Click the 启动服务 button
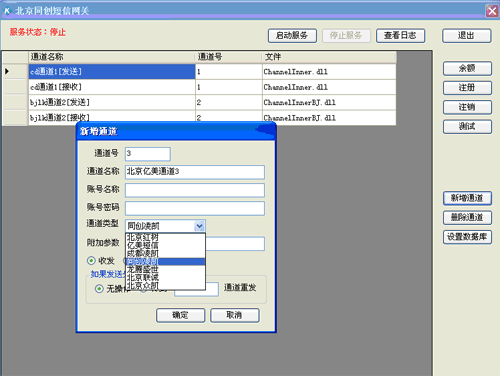Image resolution: width=500 pixels, height=376 pixels. coord(292,35)
